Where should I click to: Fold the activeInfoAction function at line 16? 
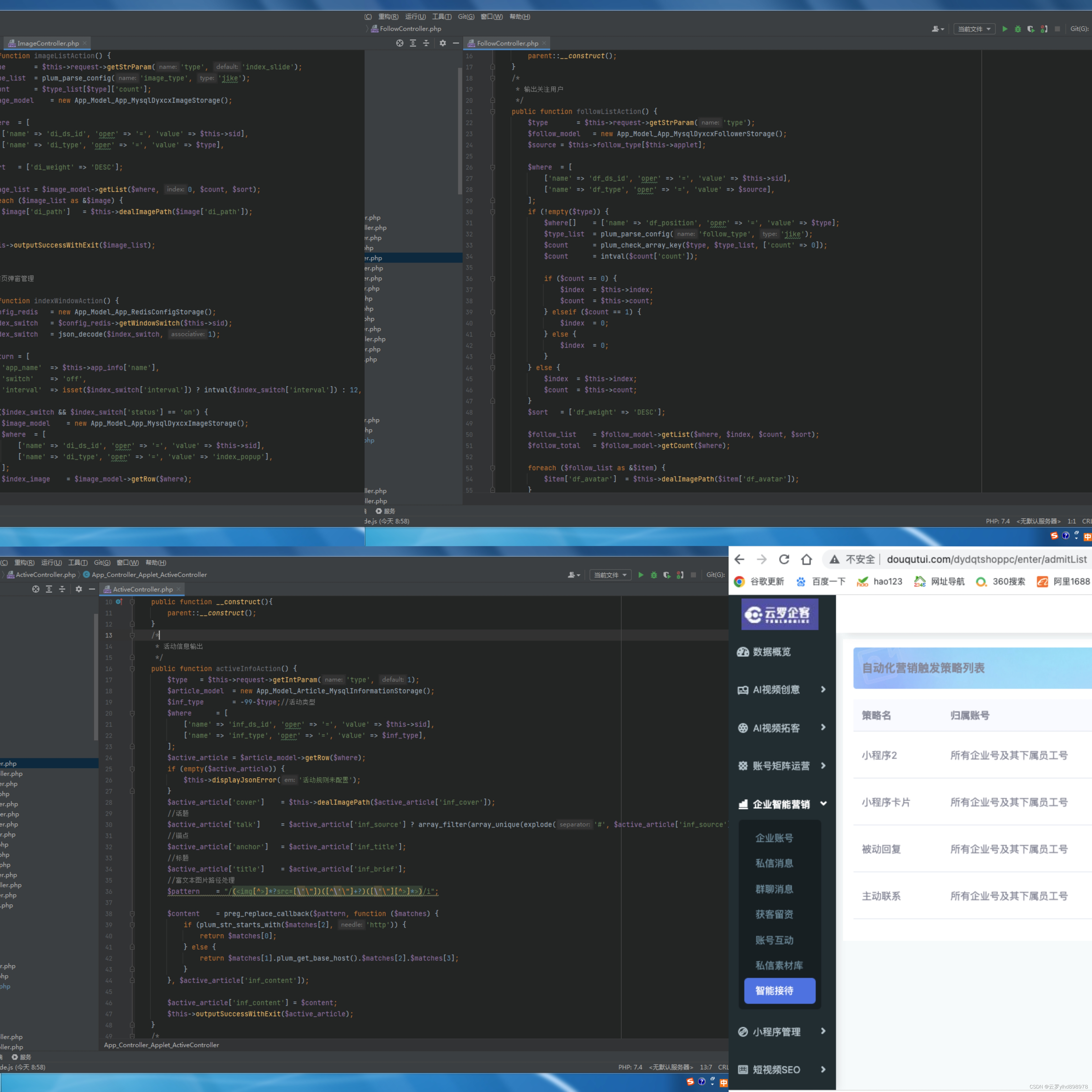point(132,669)
